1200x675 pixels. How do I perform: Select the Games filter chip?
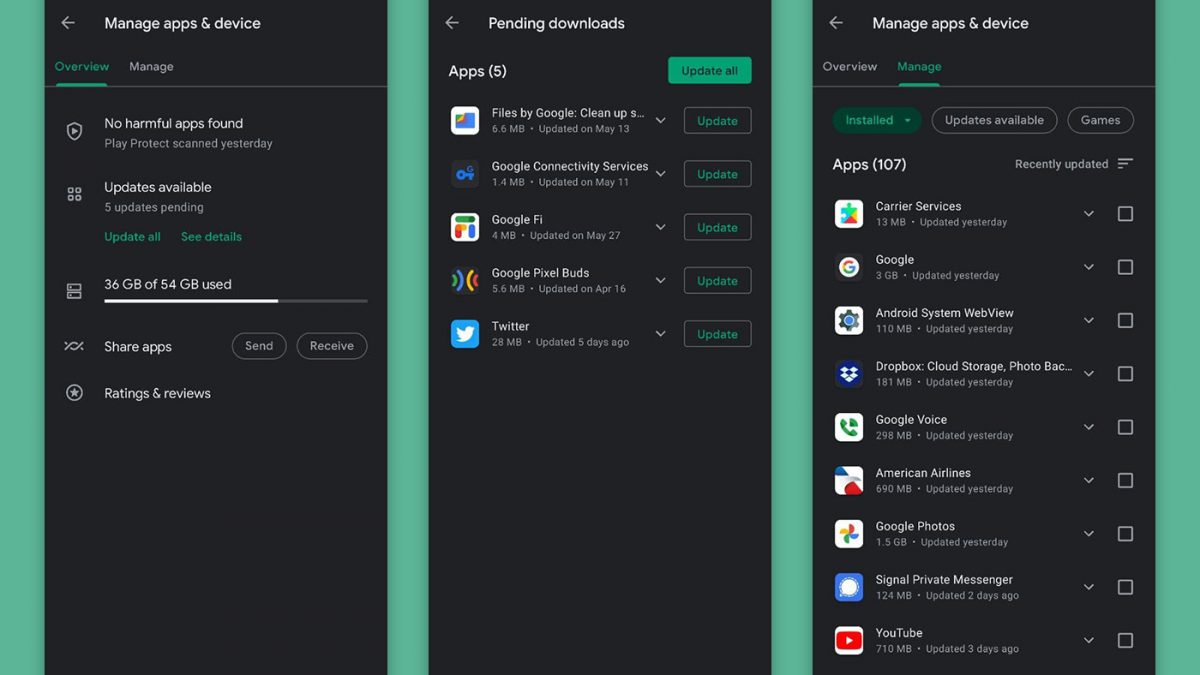(x=1100, y=120)
